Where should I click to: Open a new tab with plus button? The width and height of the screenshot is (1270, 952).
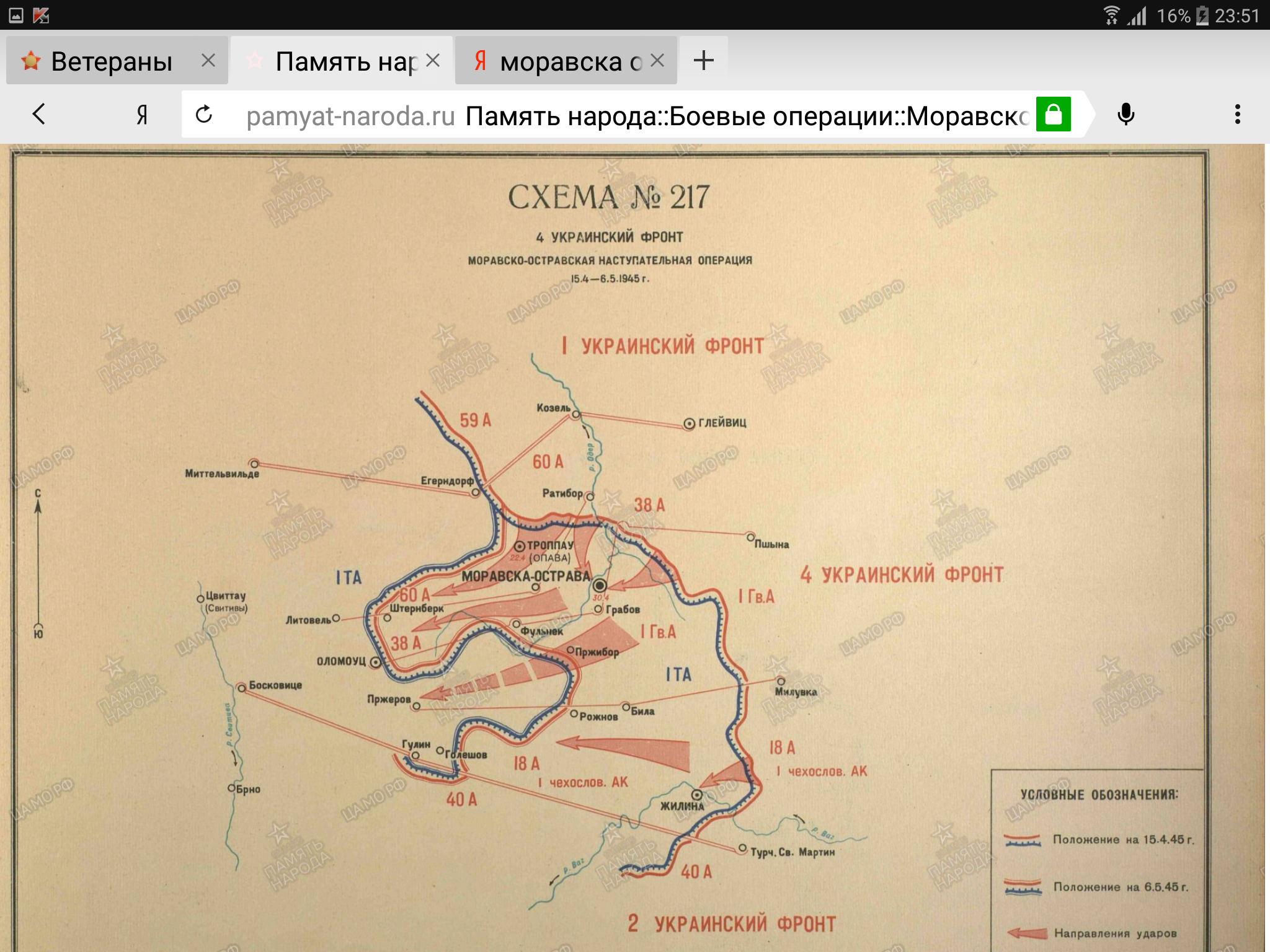(703, 61)
